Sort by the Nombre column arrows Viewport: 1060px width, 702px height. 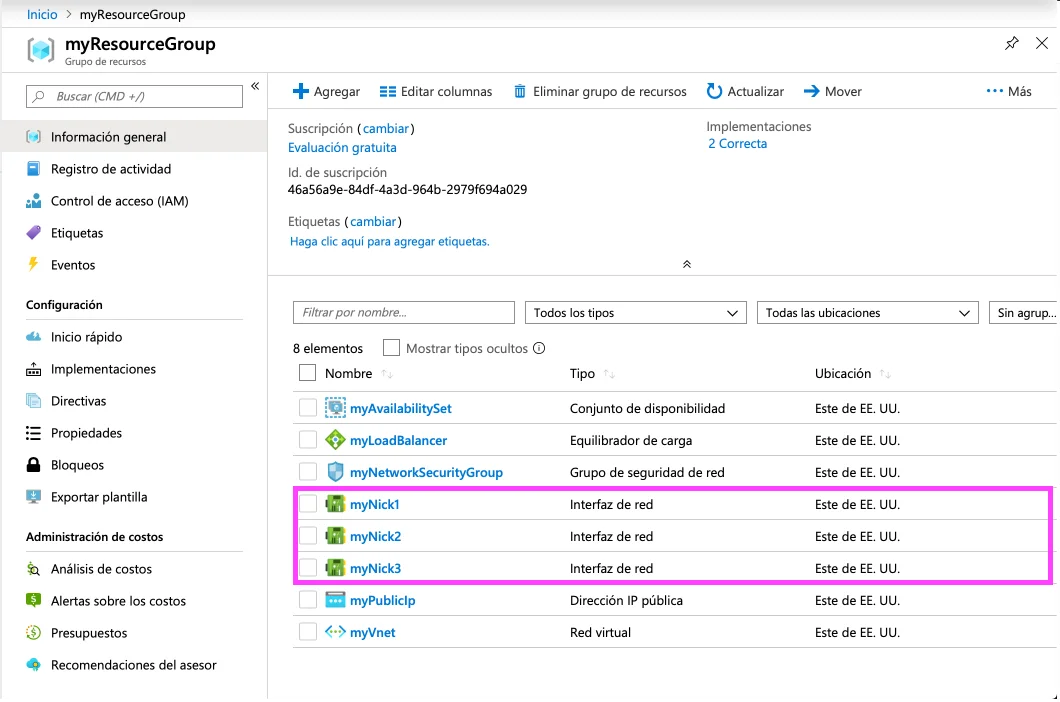click(x=387, y=373)
